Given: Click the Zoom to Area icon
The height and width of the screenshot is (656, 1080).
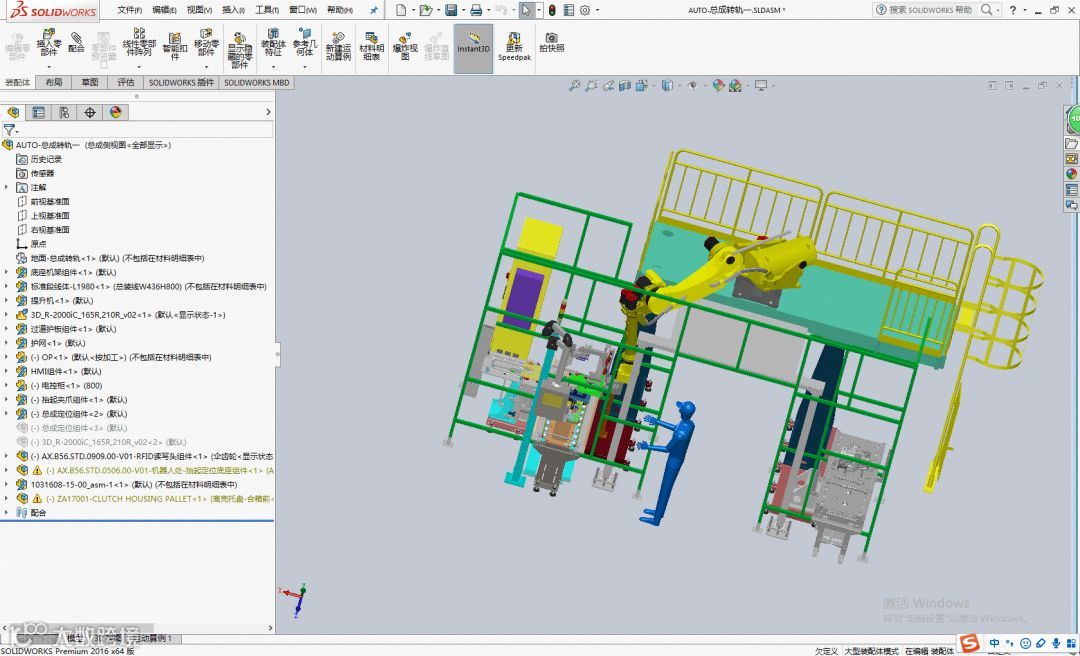Looking at the screenshot, I should click(591, 85).
